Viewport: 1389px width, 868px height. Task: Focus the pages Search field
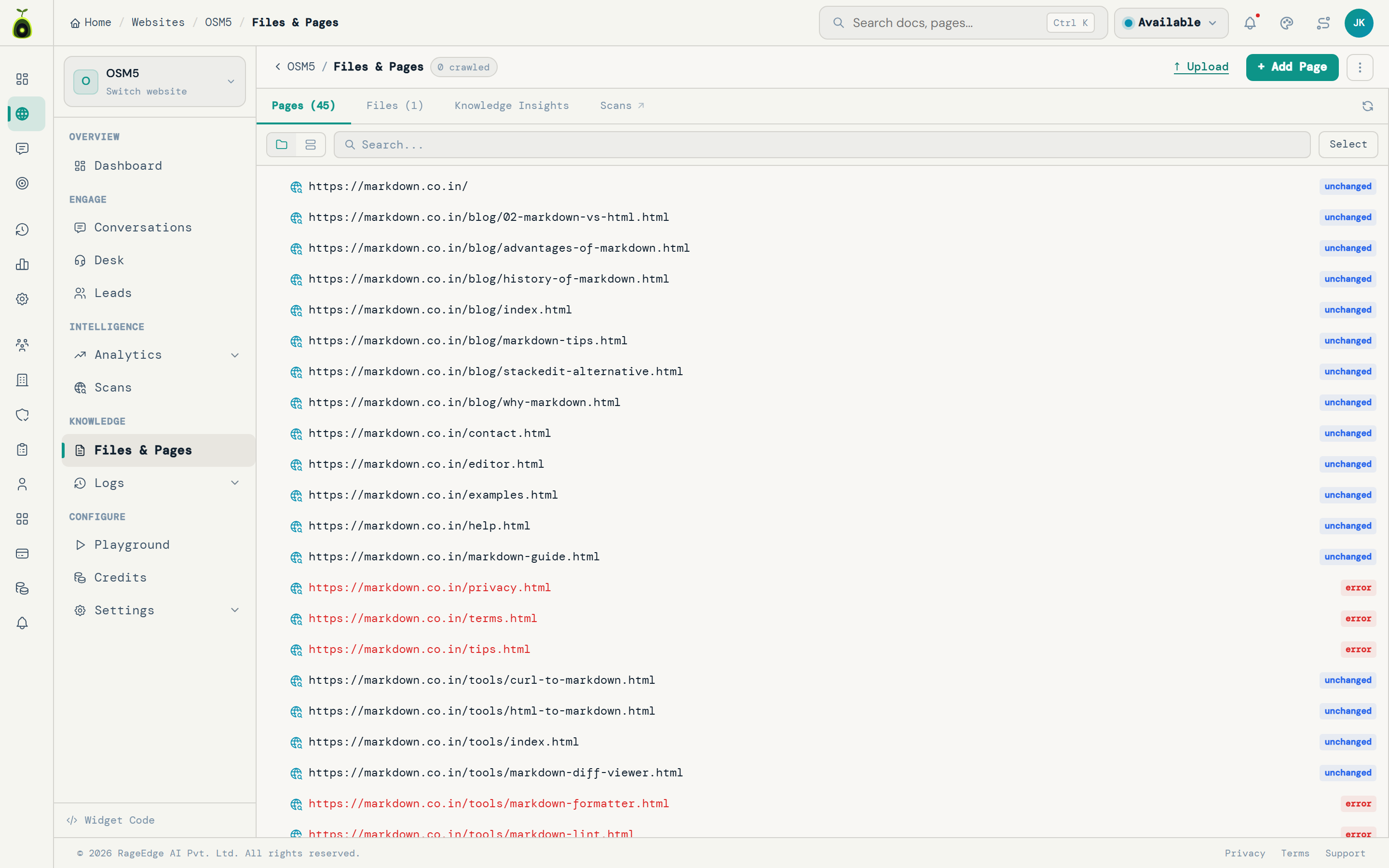[822, 145]
